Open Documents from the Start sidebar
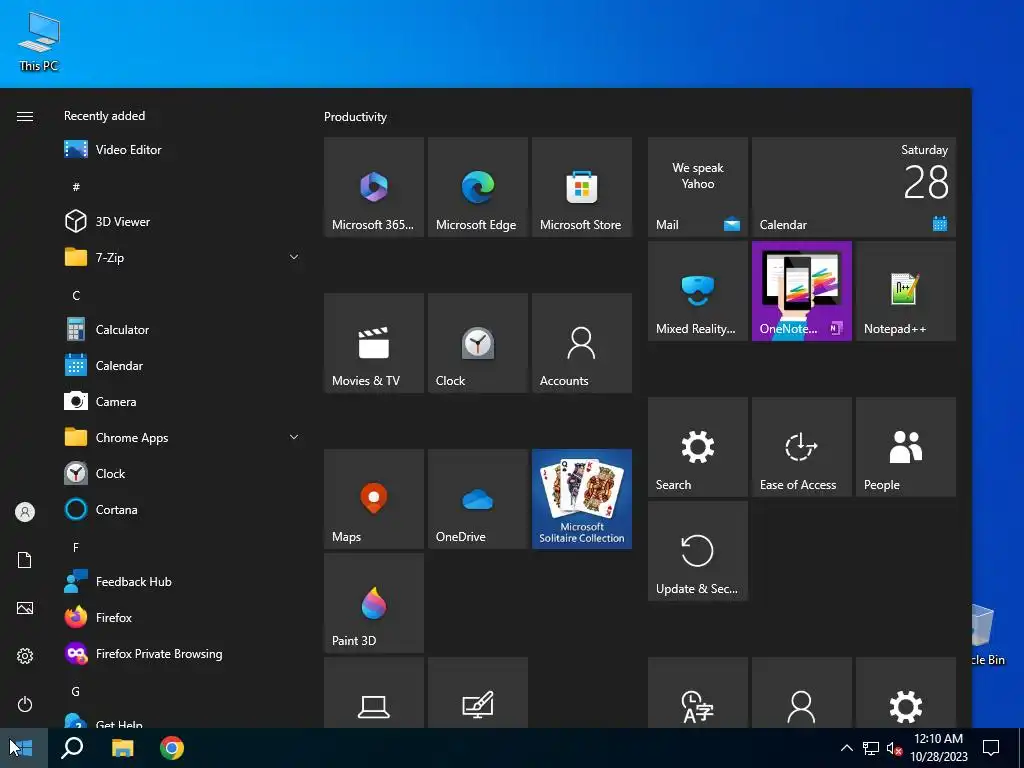The width and height of the screenshot is (1024, 768). (x=25, y=560)
